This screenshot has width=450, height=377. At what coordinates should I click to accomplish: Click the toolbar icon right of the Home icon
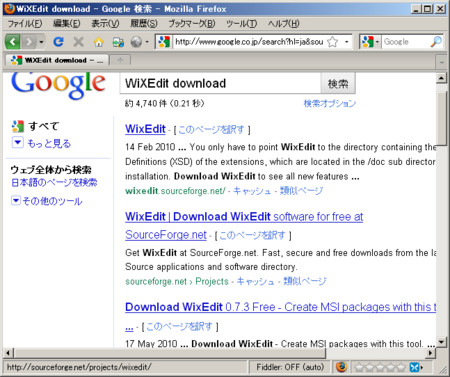pos(118,42)
